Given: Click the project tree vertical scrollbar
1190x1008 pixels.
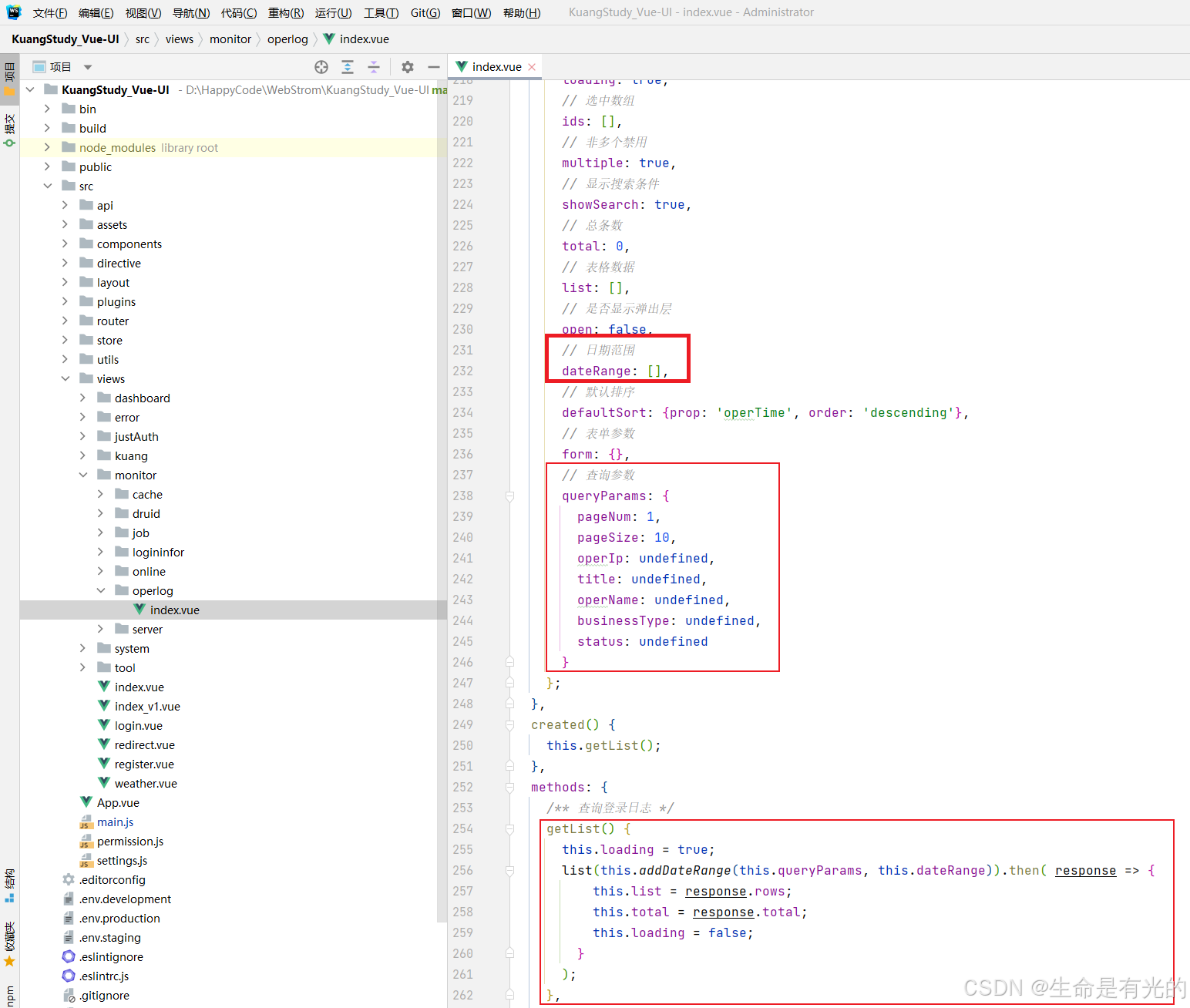Looking at the screenshot, I should [442, 501].
